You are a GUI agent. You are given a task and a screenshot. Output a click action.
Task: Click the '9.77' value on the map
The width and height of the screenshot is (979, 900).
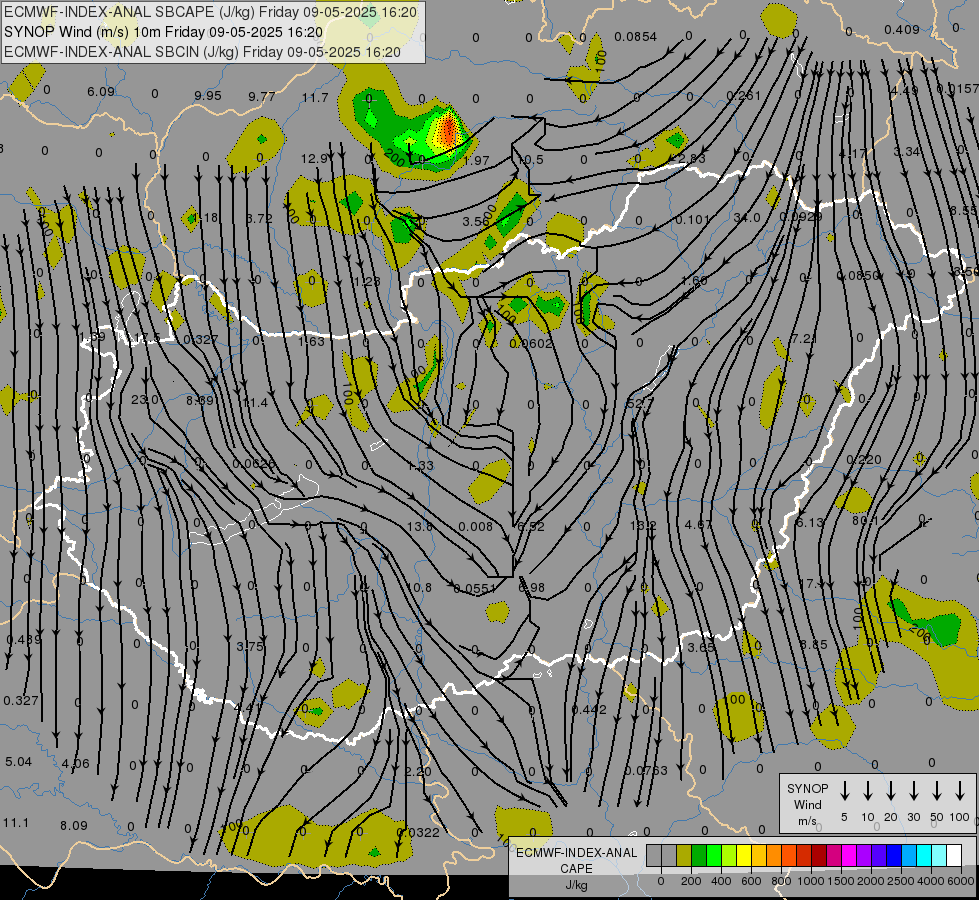262,96
